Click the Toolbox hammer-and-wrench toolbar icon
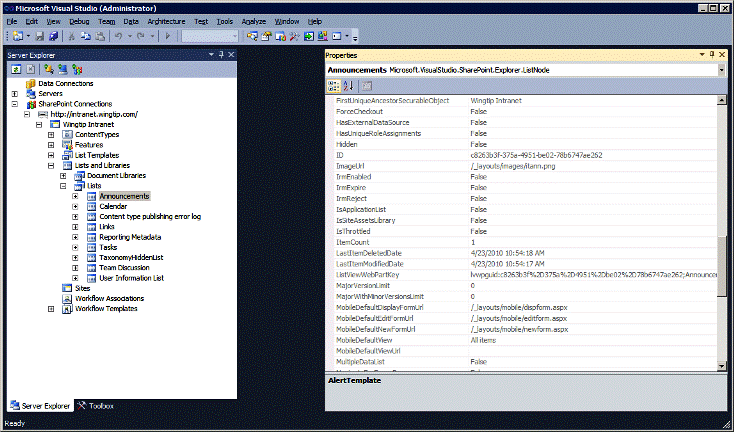The height and width of the screenshot is (432, 734). coord(294,36)
